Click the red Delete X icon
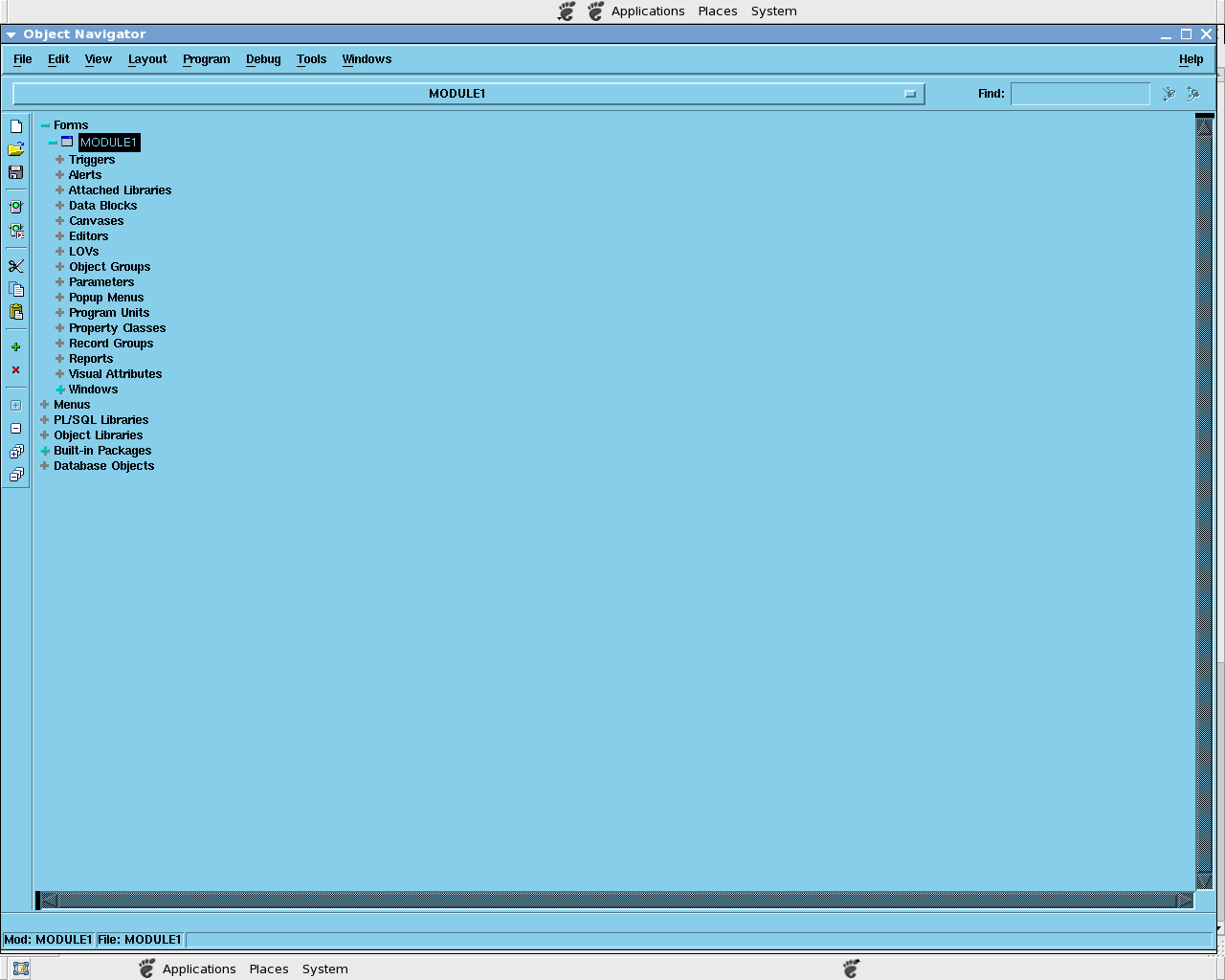1225x980 pixels. point(15,369)
